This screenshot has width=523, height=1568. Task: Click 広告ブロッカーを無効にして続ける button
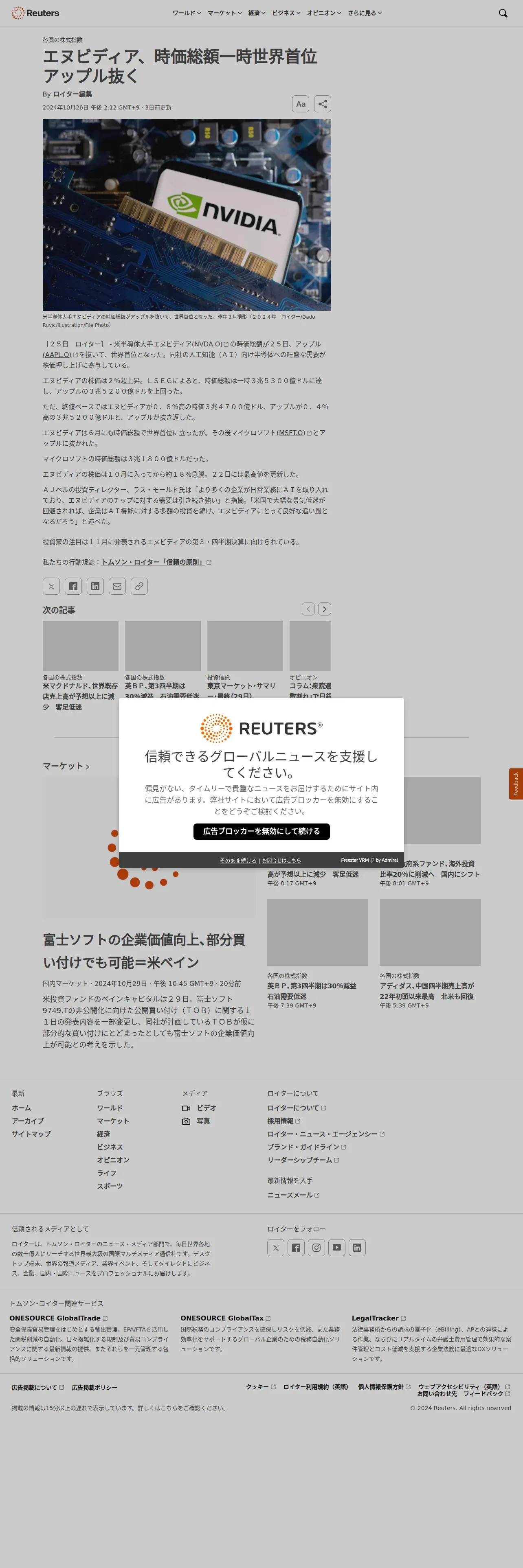tap(262, 831)
